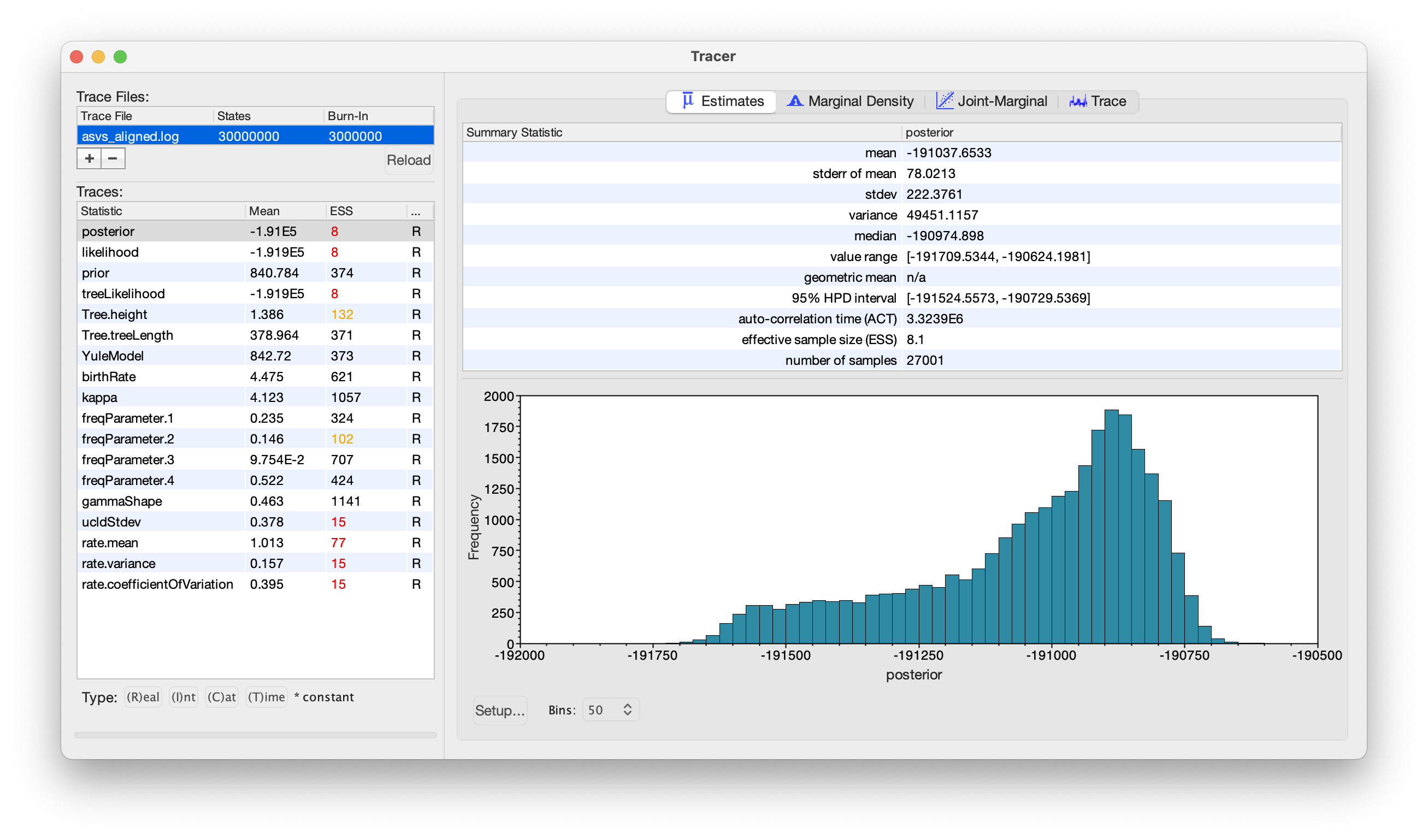Click the yellow minimize window button
1428x840 pixels.
click(98, 57)
